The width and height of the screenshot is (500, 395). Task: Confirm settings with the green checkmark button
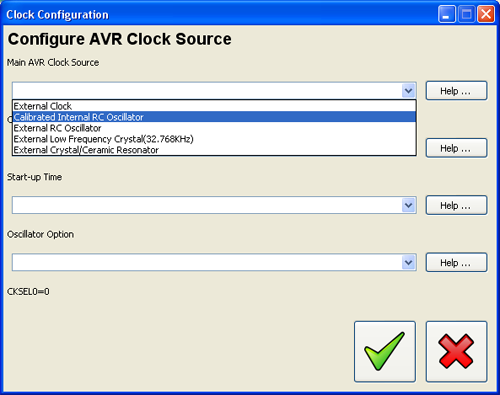385,351
